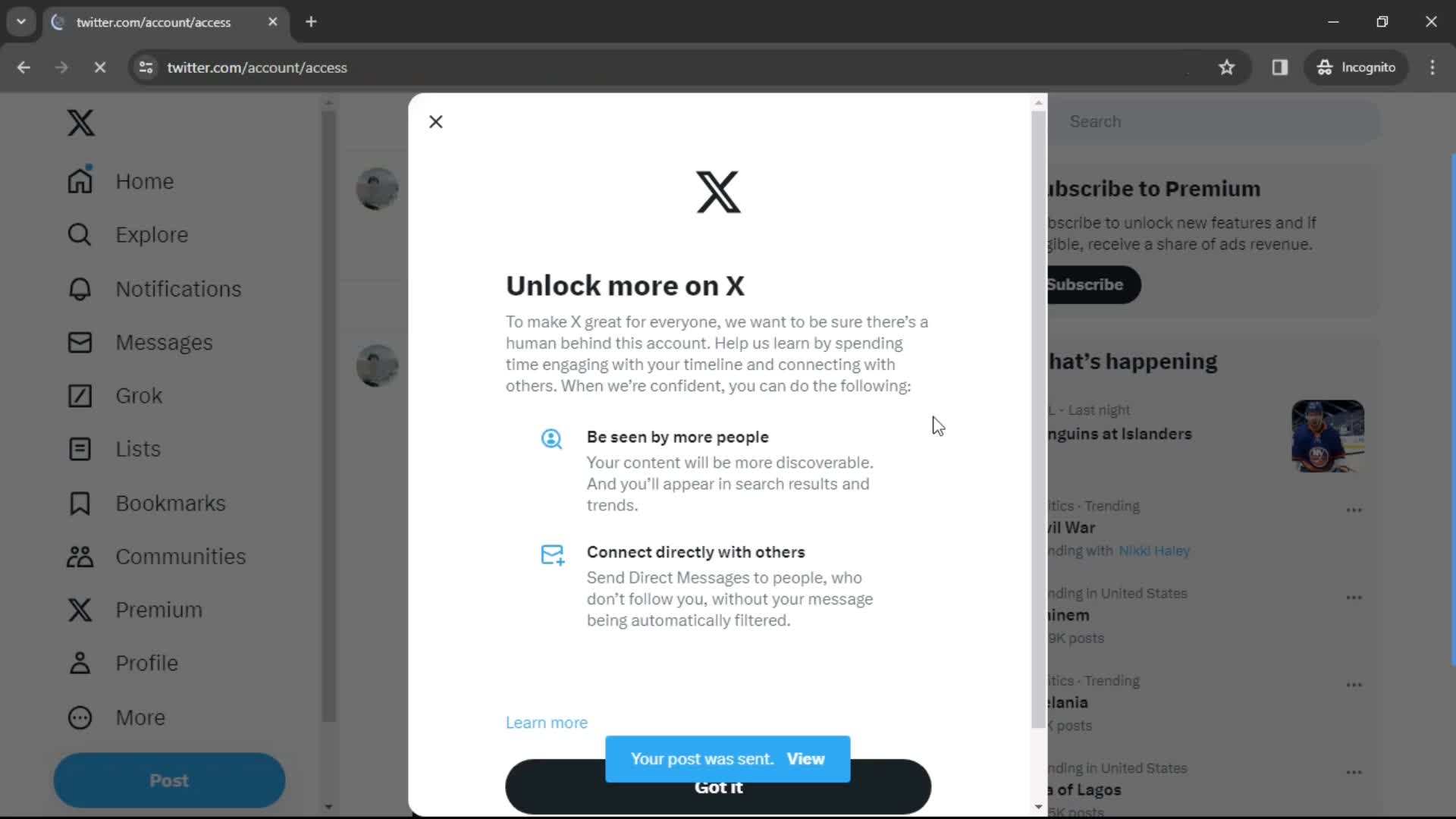
Task: Open the Messages envelope icon
Action: pos(81,343)
